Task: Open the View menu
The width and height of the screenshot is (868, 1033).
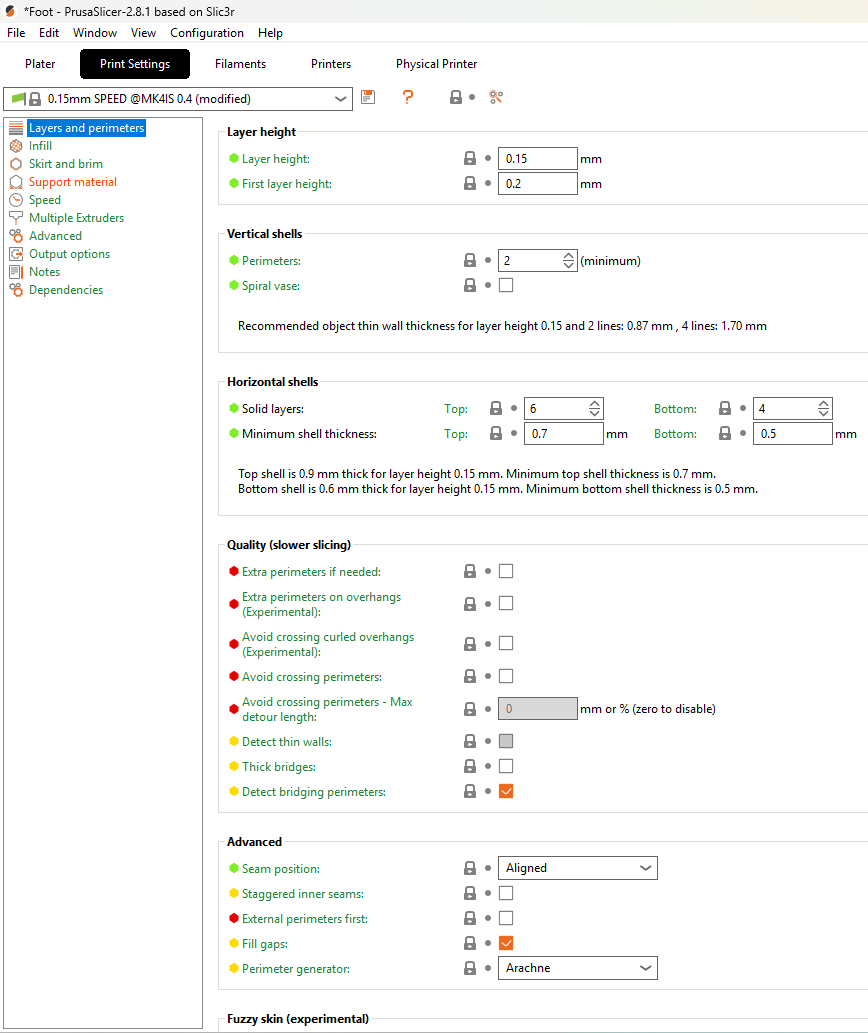Action: [x=143, y=33]
